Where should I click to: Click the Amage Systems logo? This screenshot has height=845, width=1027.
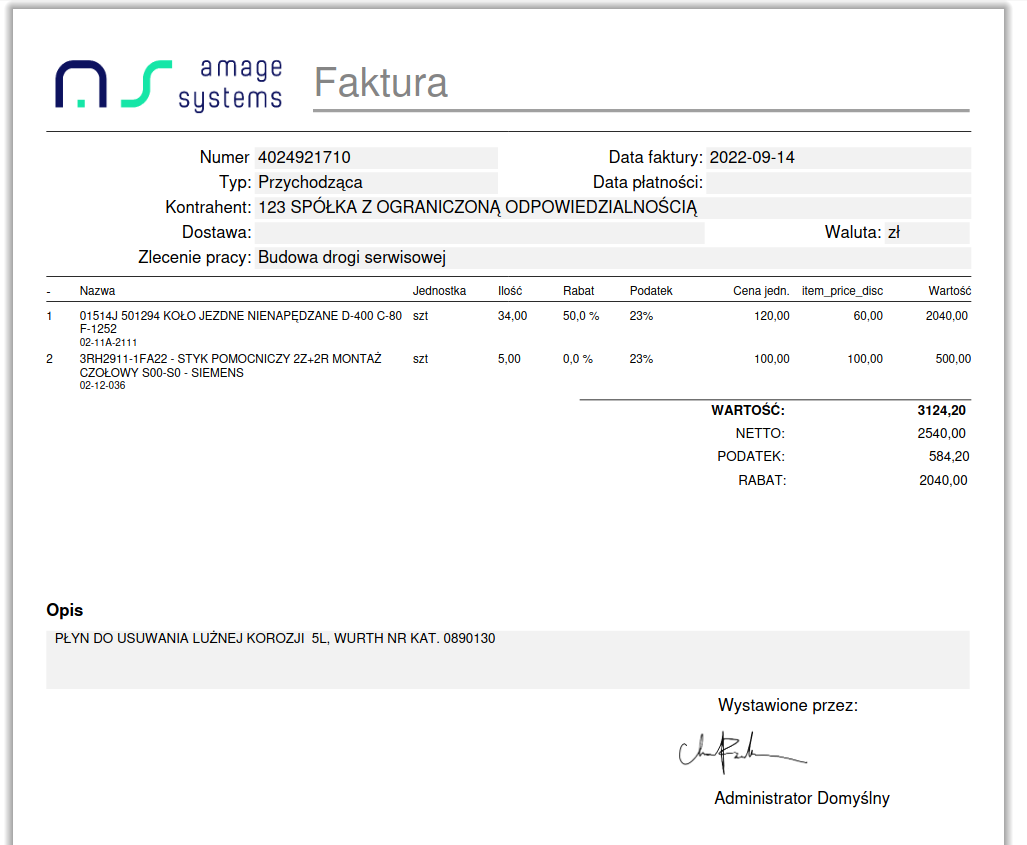pos(168,84)
